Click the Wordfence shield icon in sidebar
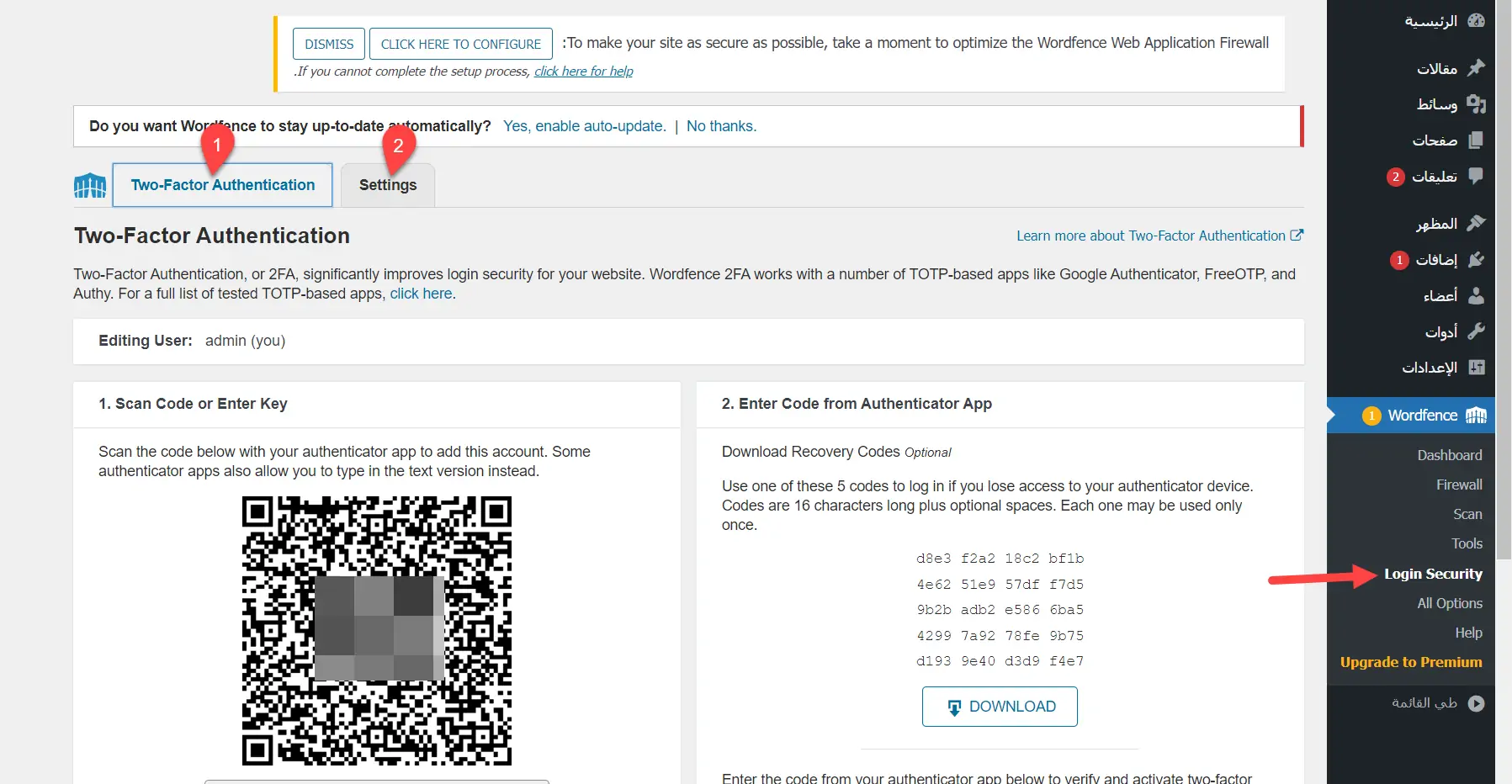 pos(1476,416)
